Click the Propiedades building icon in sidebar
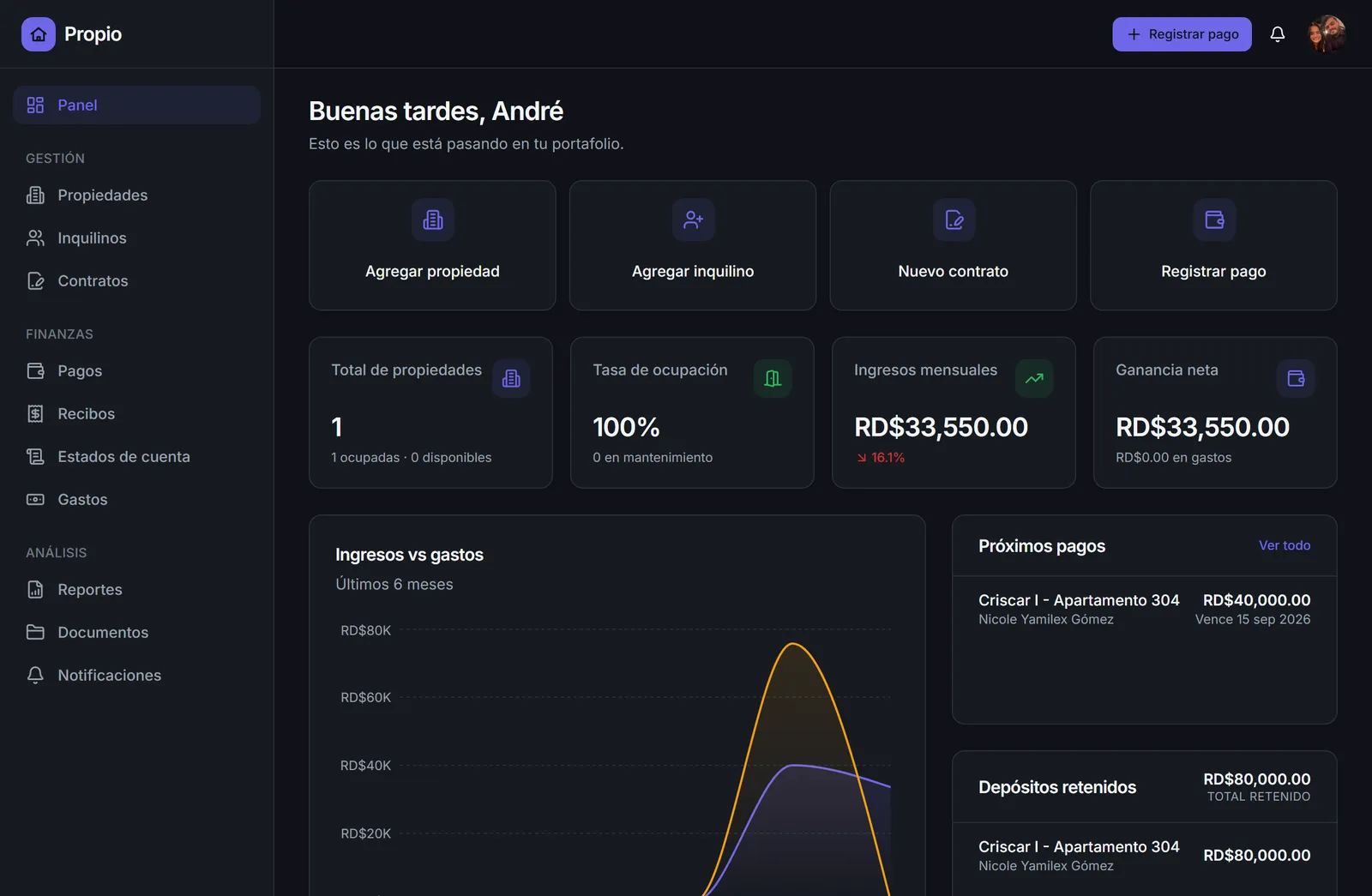The width and height of the screenshot is (1372, 896). pyautogui.click(x=35, y=195)
